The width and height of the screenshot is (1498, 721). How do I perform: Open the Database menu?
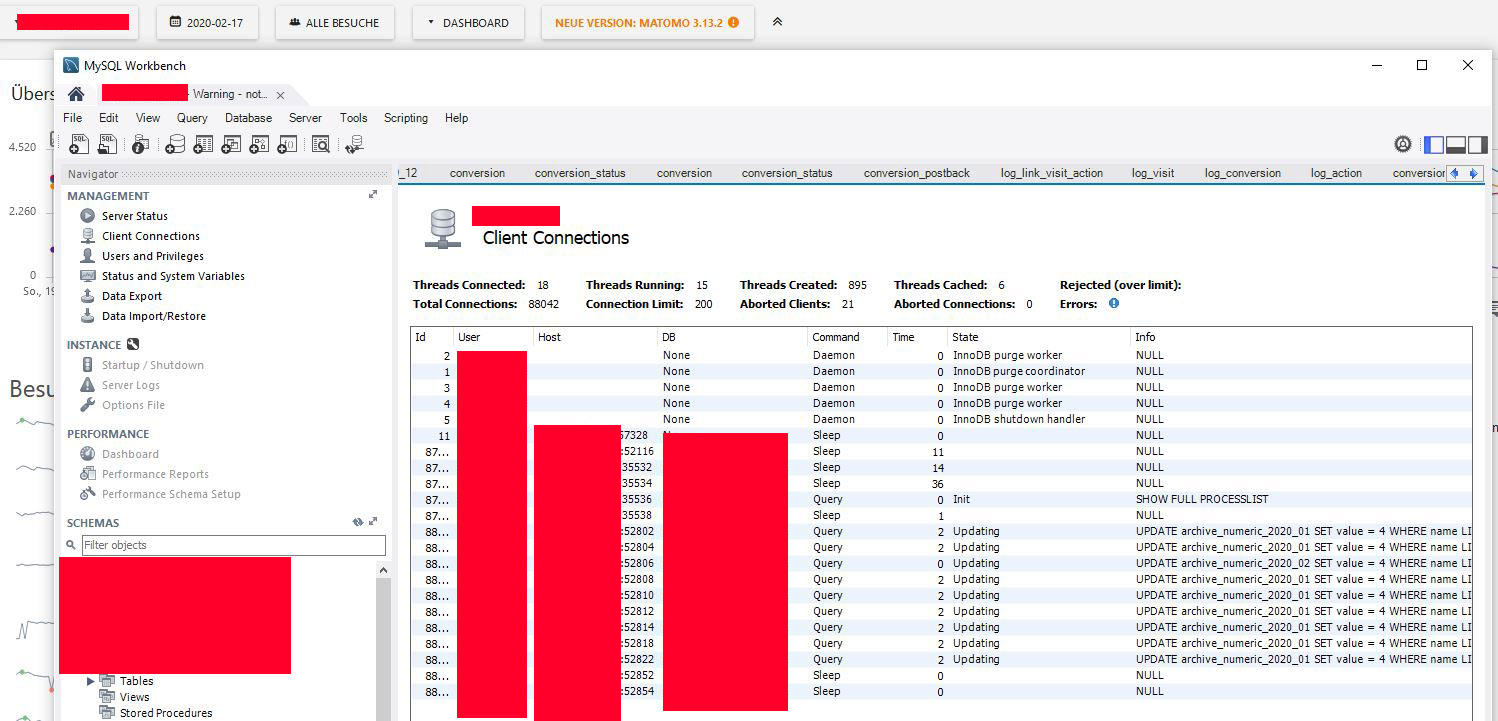point(248,118)
